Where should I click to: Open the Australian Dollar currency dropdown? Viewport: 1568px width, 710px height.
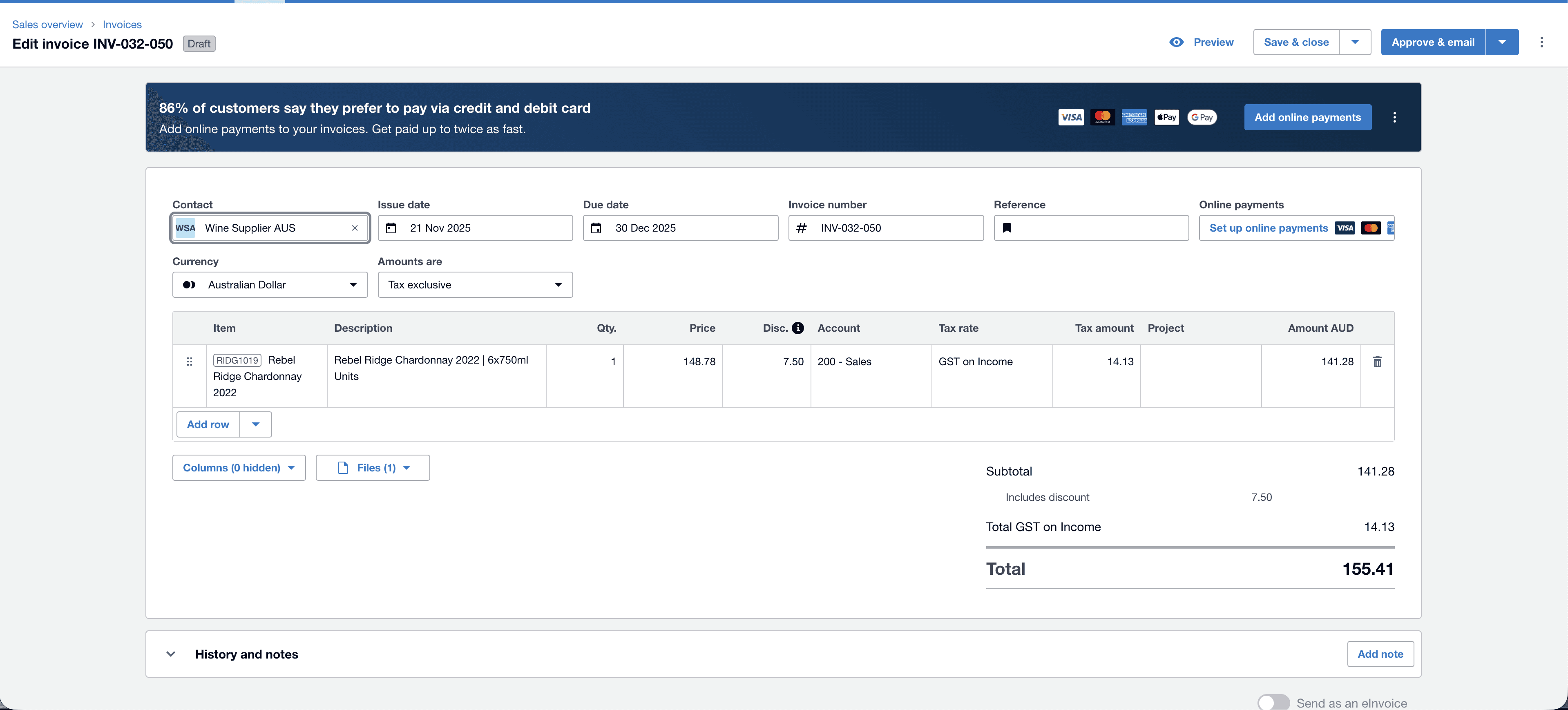point(270,285)
